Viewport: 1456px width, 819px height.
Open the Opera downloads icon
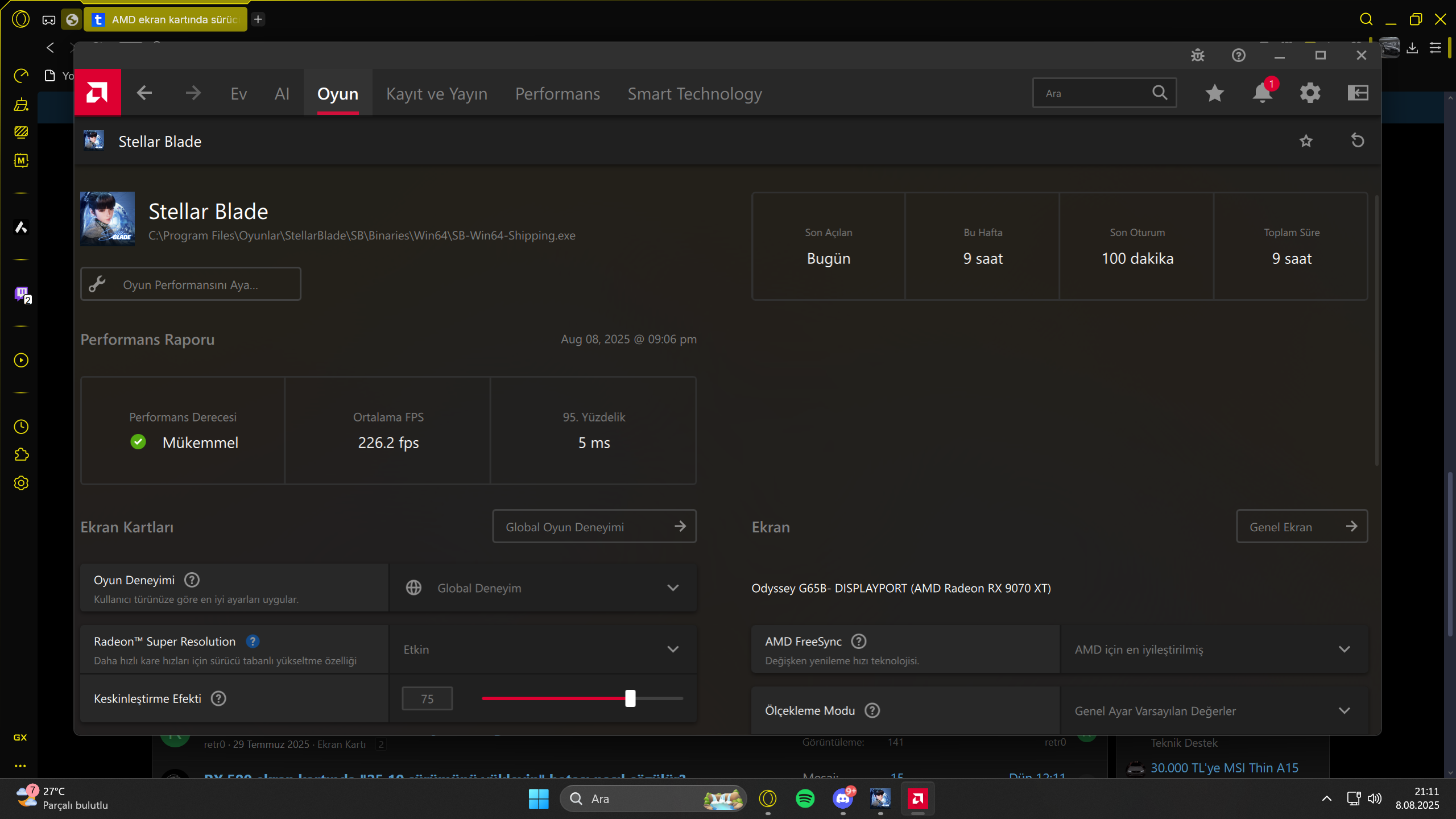point(1412,48)
